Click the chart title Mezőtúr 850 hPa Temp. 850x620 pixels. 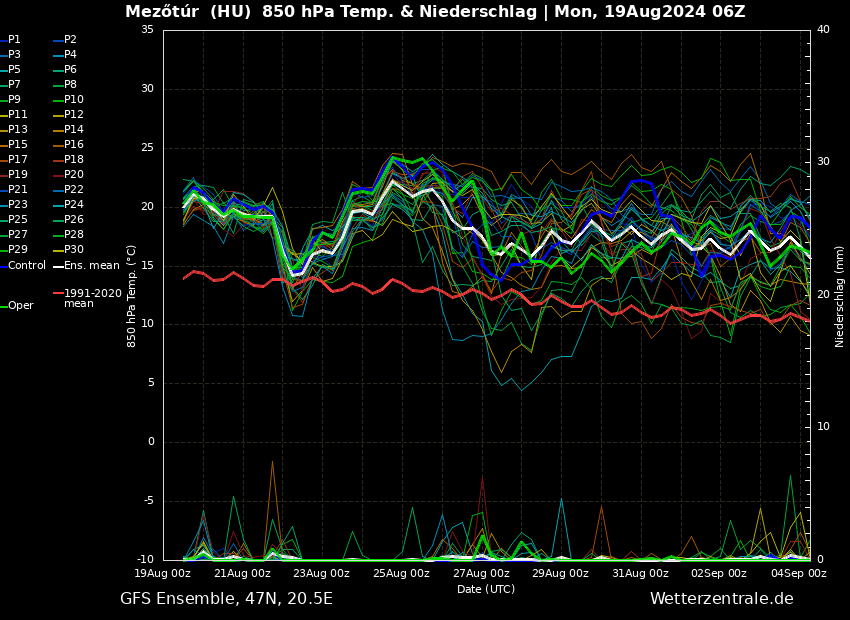tap(435, 12)
